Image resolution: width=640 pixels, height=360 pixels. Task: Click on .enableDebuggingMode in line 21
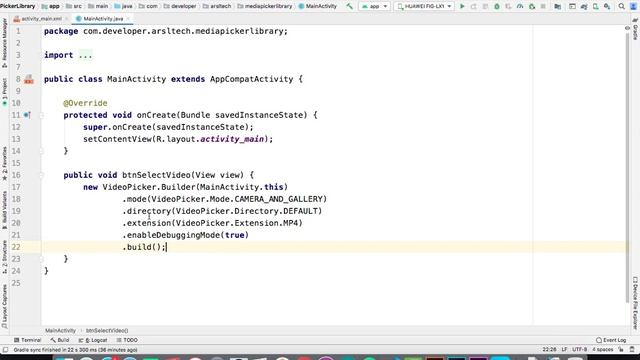[171, 235]
